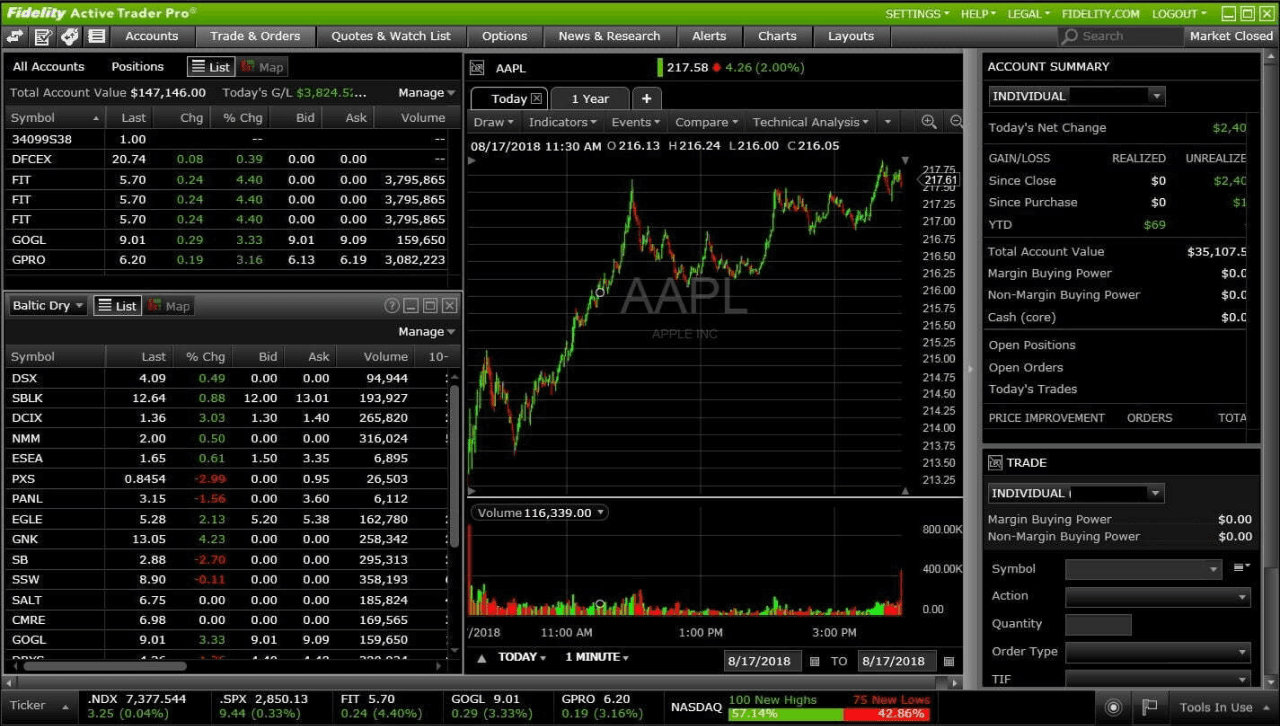Screen dimensions: 1280x726
Task: Switch Baltic Dry watch list to List view
Action: coord(116,306)
